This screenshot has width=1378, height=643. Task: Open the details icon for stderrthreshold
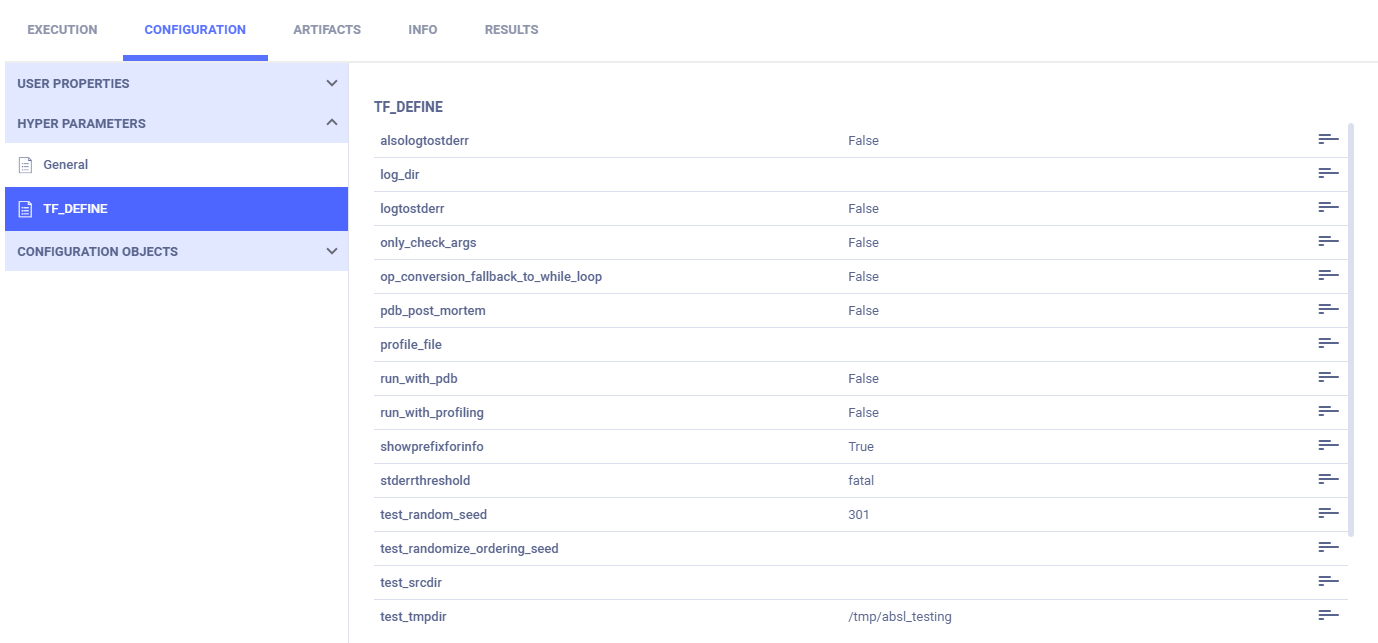tap(1328, 480)
